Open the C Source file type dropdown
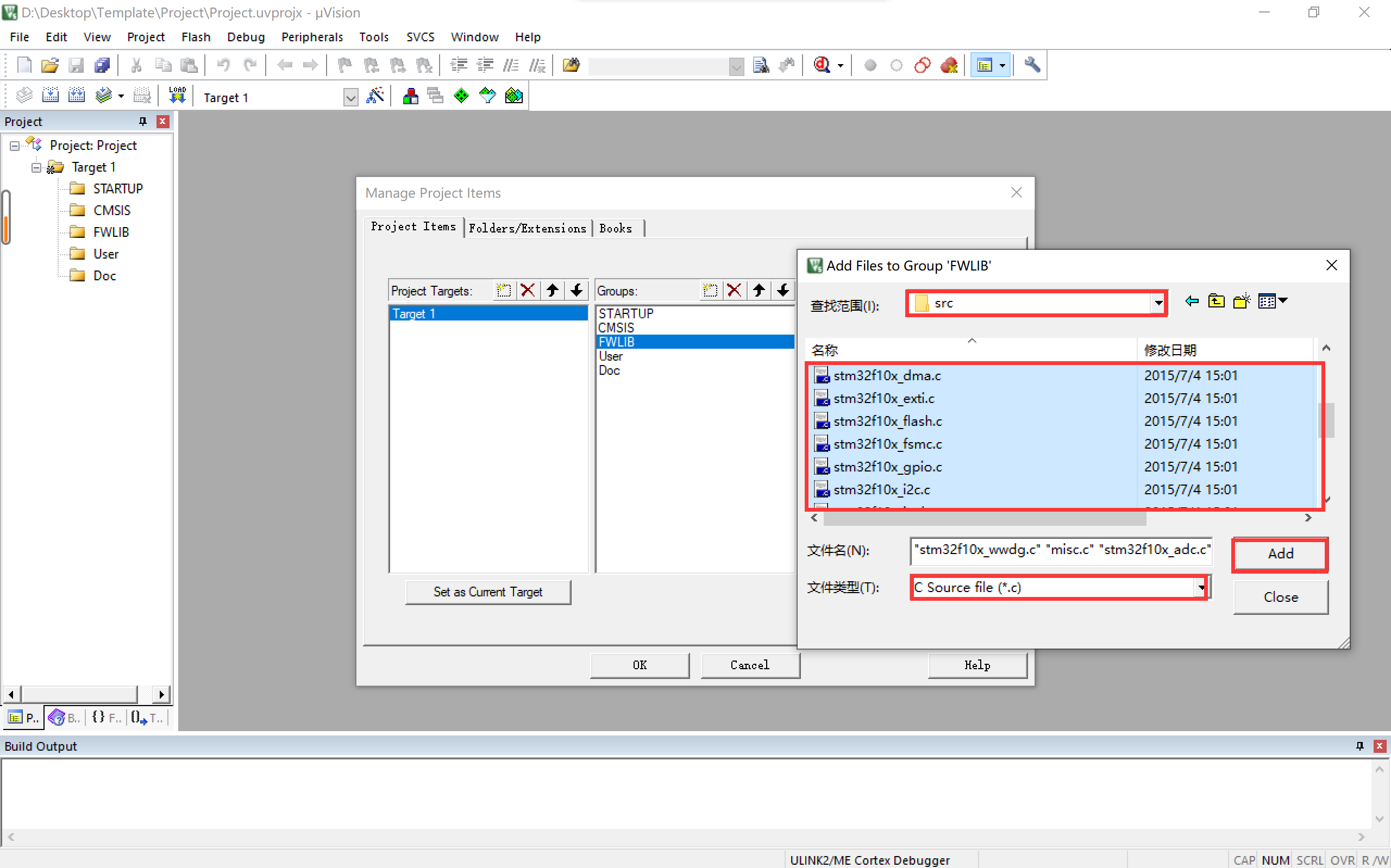 tap(1201, 587)
